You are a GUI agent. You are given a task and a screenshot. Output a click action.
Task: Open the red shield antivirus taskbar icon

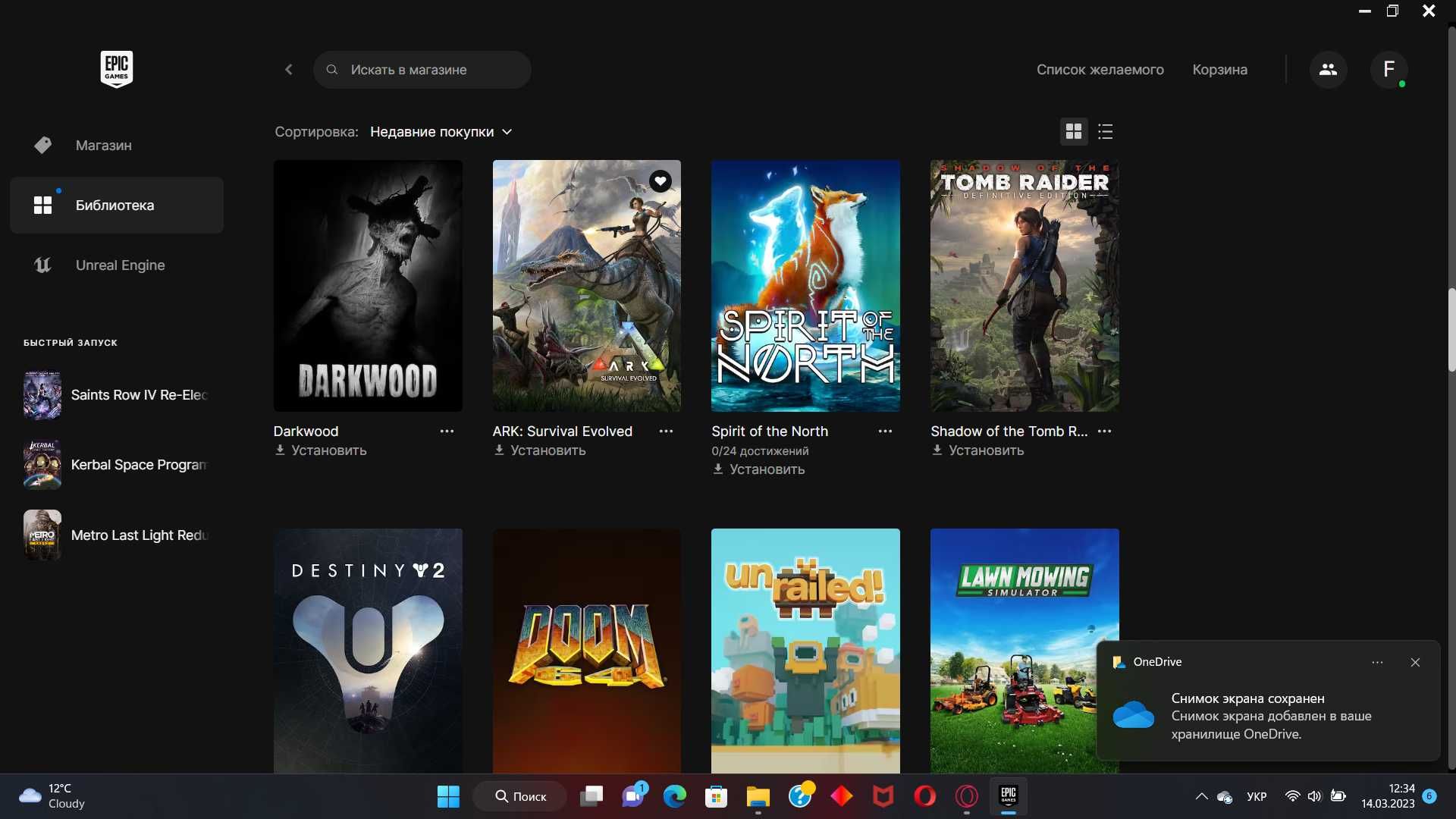click(x=883, y=796)
